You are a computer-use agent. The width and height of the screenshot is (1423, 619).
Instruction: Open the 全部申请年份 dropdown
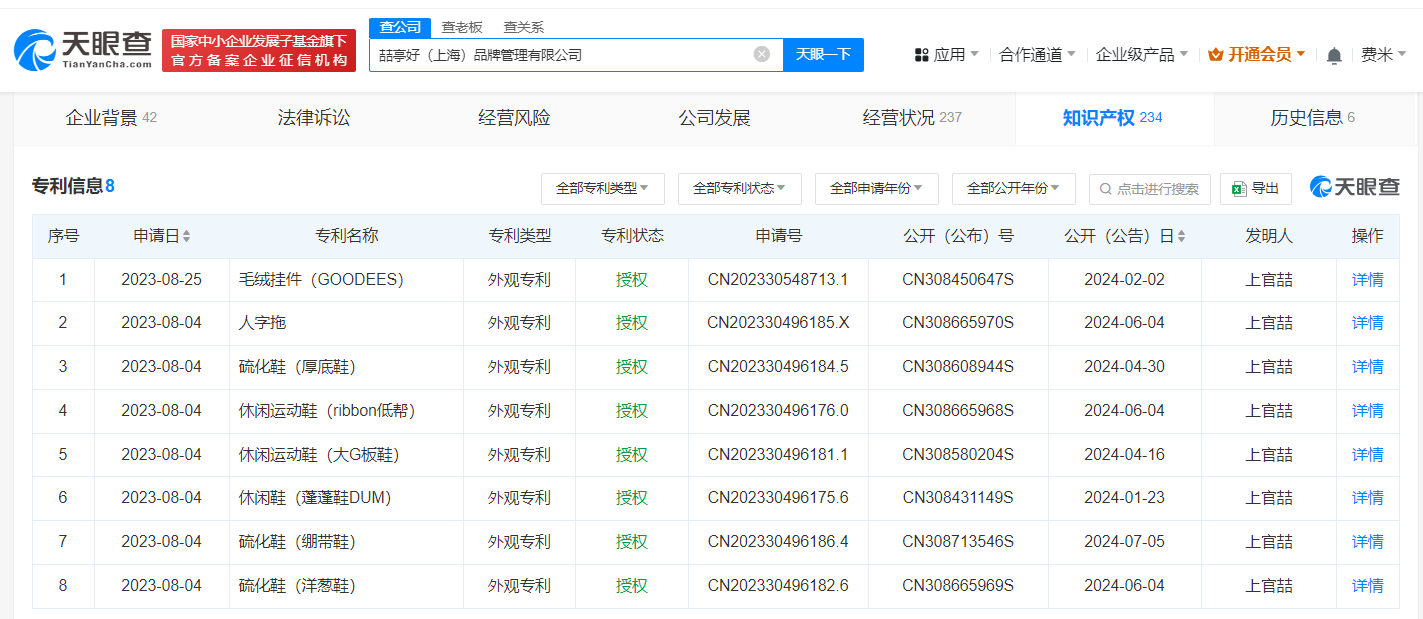[x=877, y=189]
